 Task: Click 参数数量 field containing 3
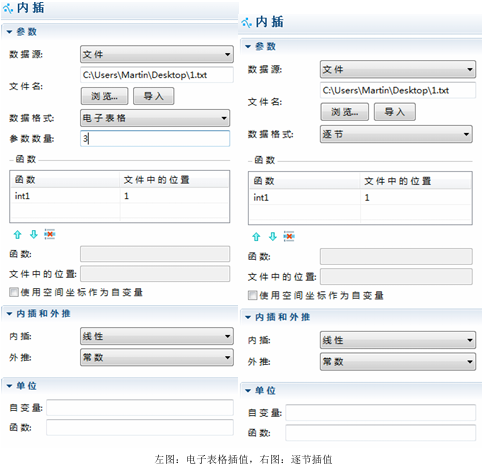click(155, 138)
